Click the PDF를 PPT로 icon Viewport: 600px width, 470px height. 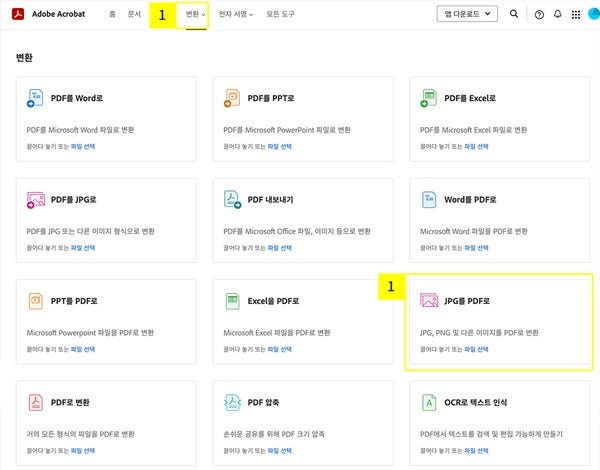click(232, 98)
